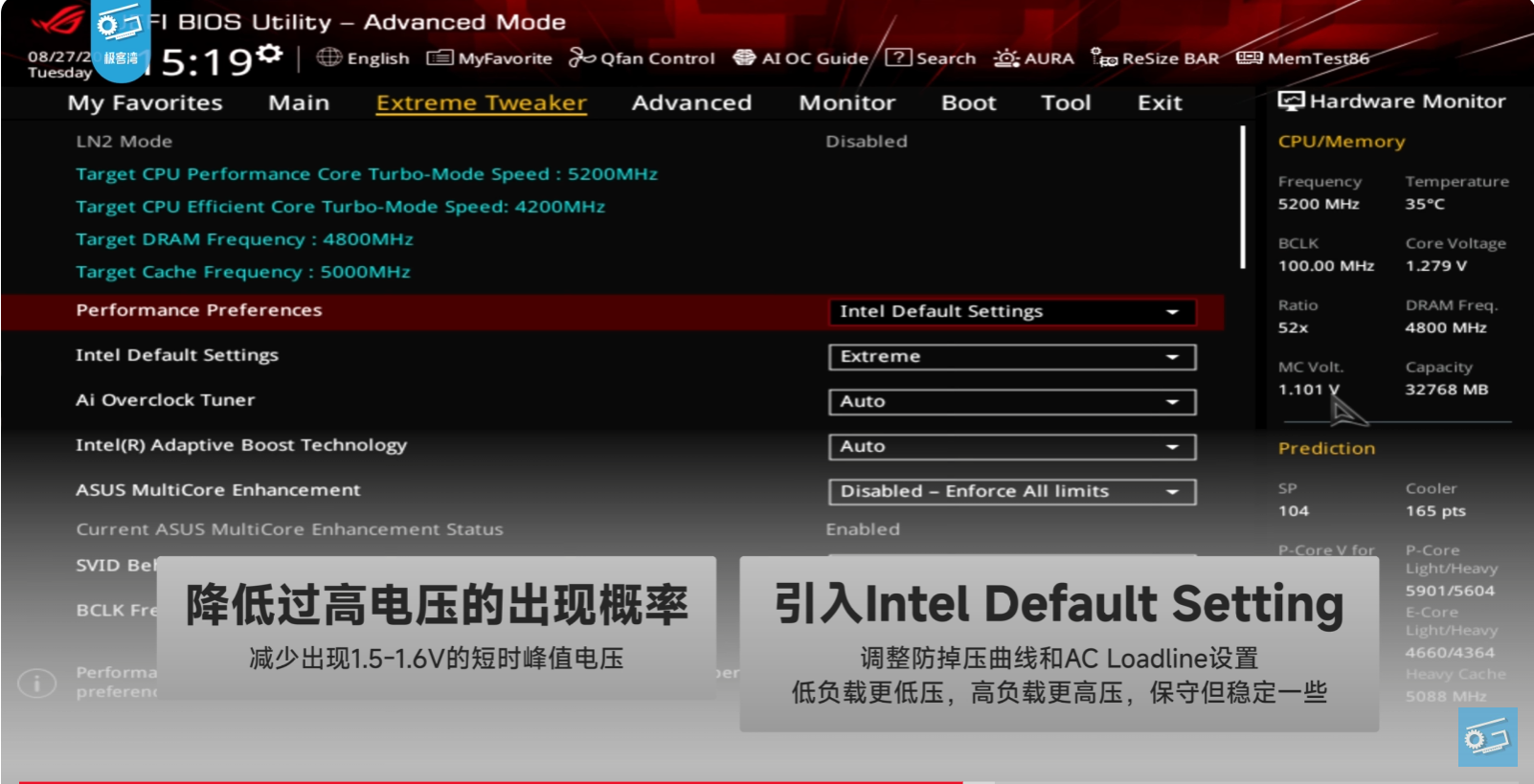This screenshot has width=1534, height=784.
Task: Click CPU/Memory heading in Hardware Monitor
Action: (1342, 142)
